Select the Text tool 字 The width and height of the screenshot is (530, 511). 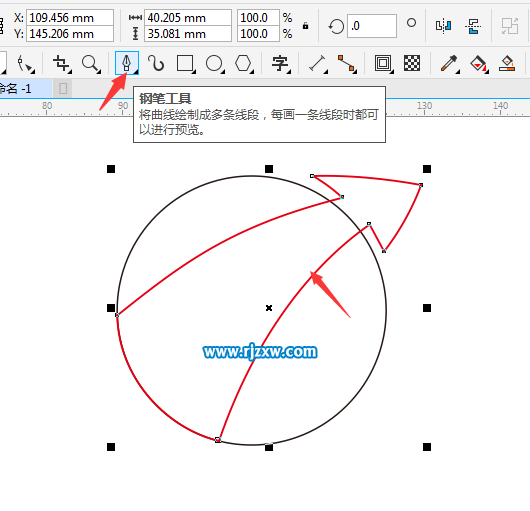coord(281,64)
